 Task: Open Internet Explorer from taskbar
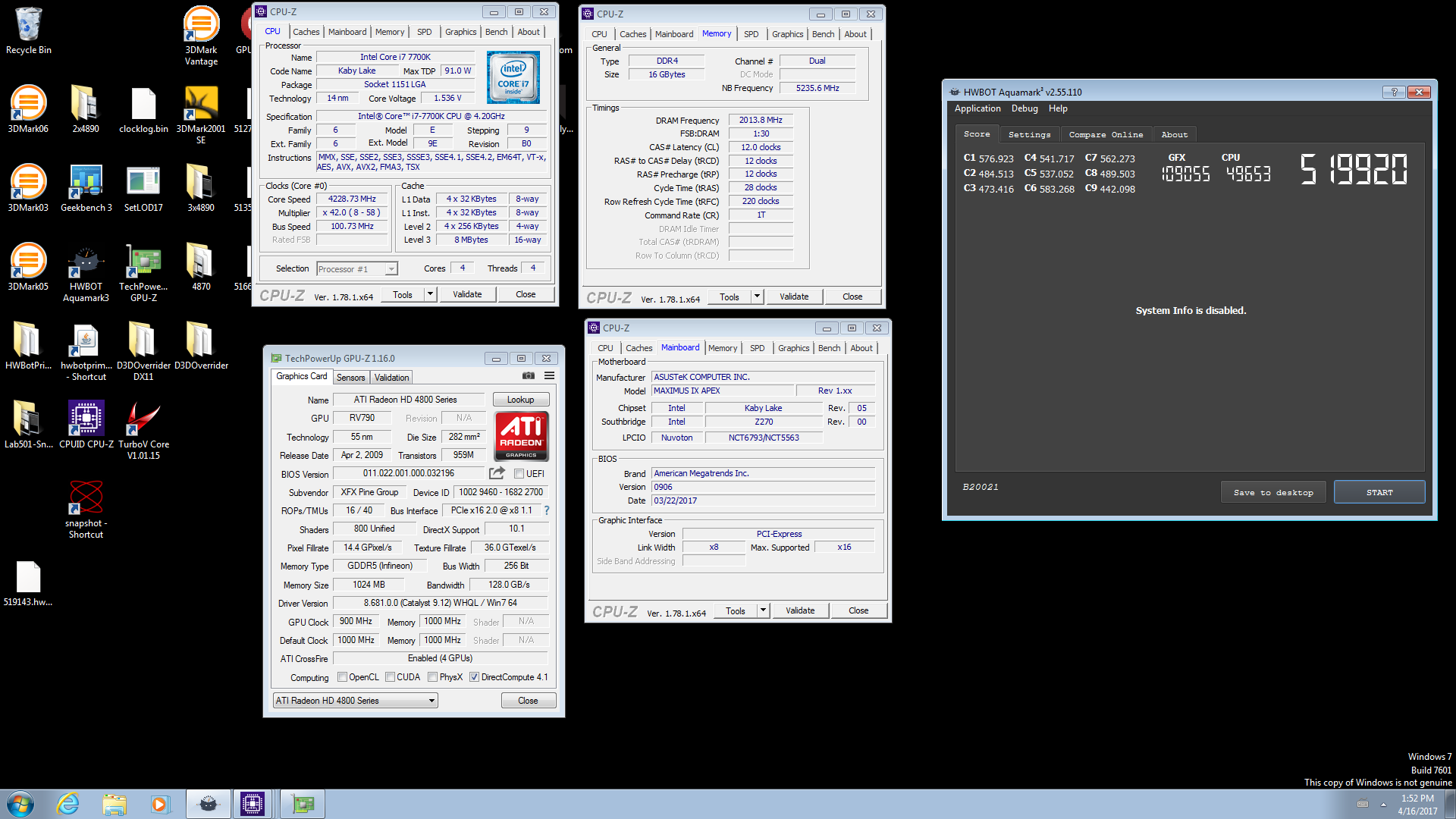click(68, 804)
